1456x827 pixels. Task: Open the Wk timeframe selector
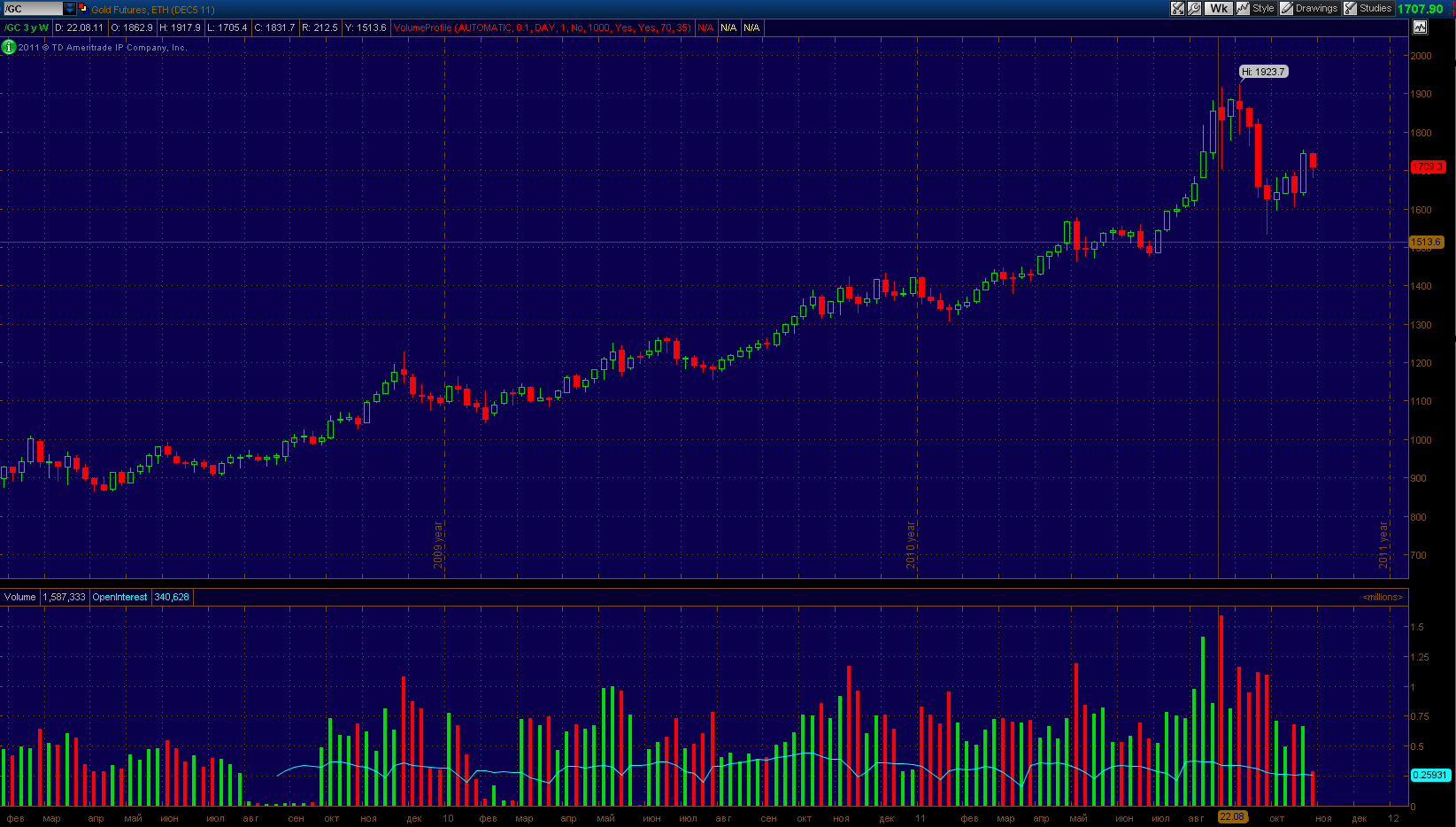point(1219,8)
